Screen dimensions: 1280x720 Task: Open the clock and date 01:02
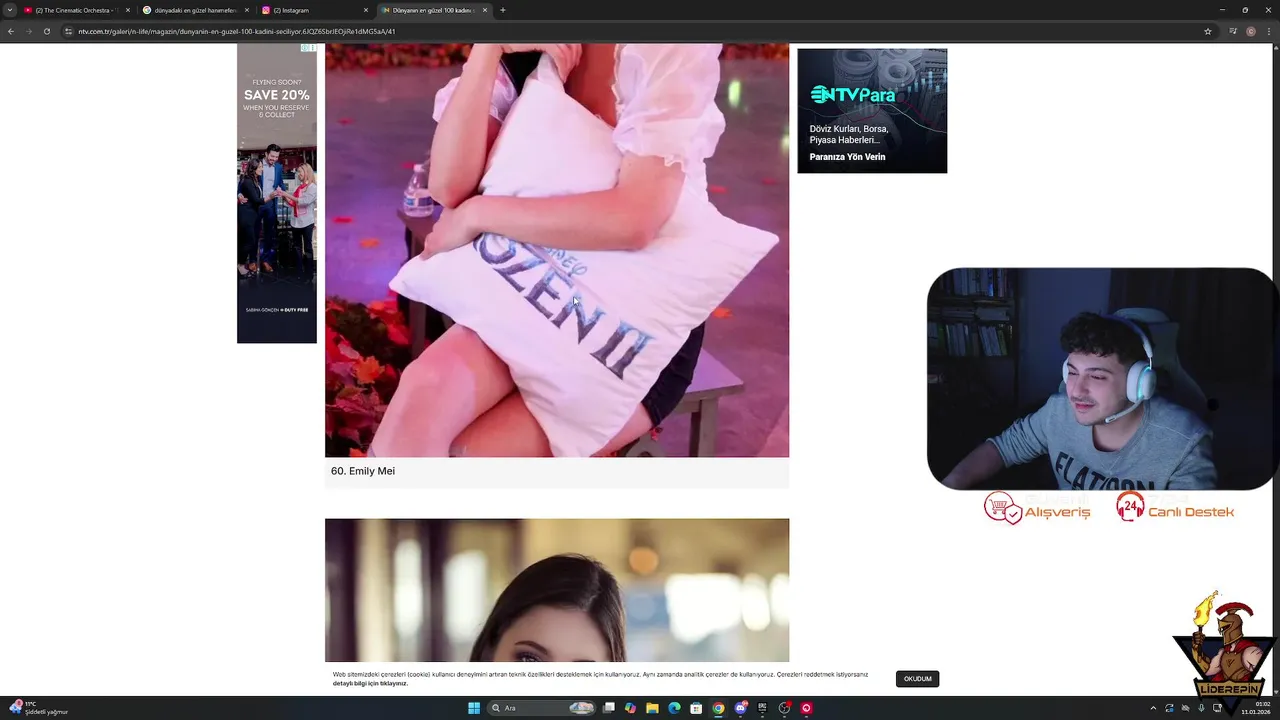coord(1256,708)
